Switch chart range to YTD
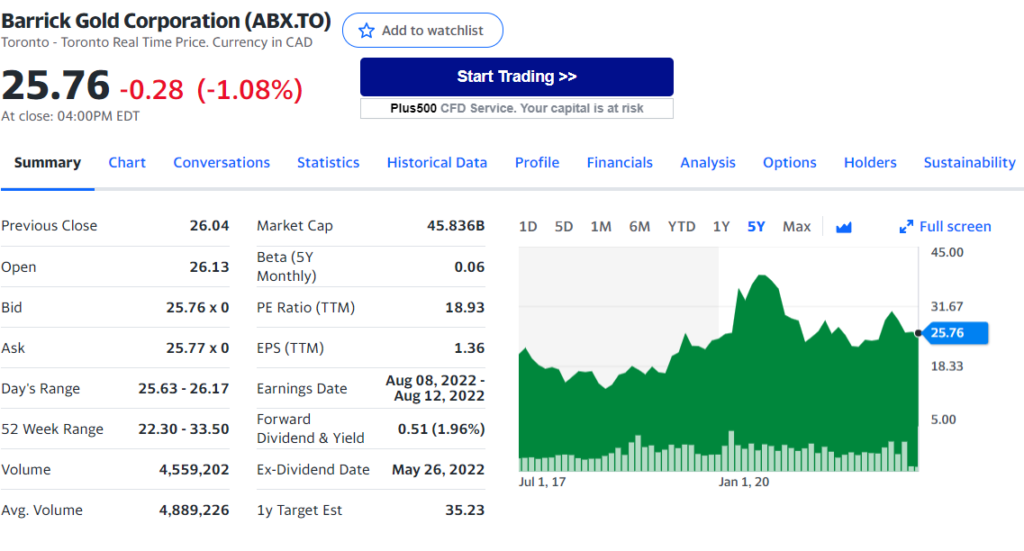Viewport: 1024px width, 551px height. point(681,227)
